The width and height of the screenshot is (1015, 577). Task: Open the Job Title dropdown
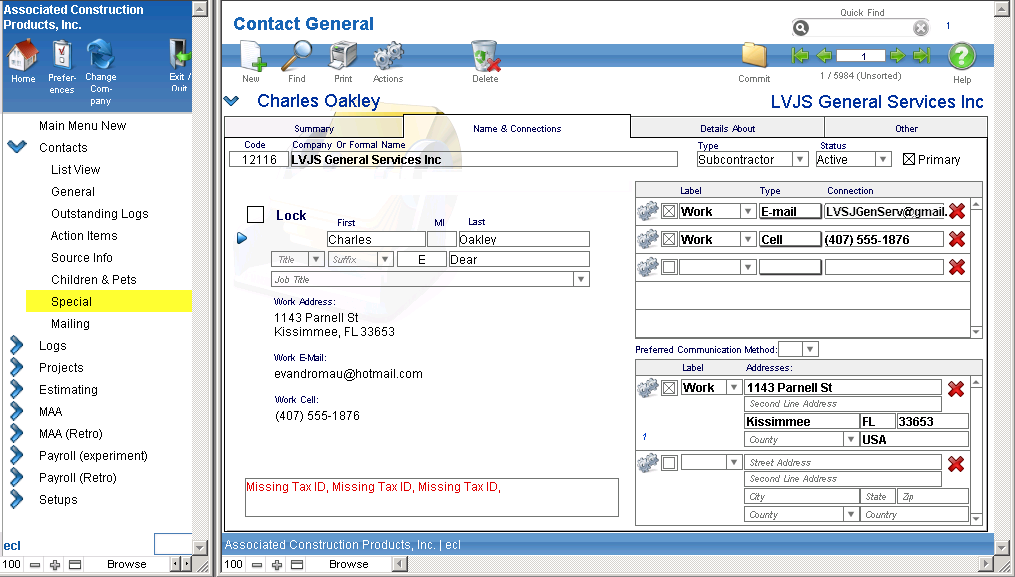tap(581, 279)
